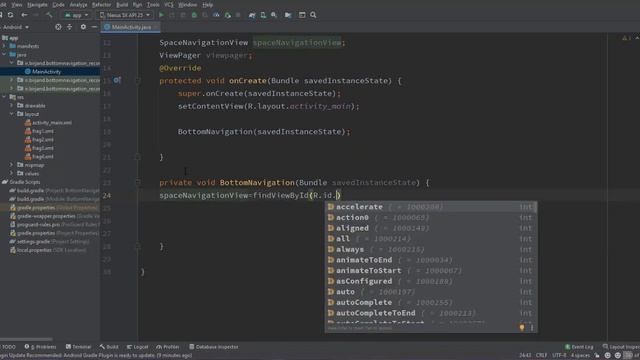Click the Device File Explorer layout icon
The width and height of the screenshot is (640, 360).
pyautogui.click(x=302, y=15)
